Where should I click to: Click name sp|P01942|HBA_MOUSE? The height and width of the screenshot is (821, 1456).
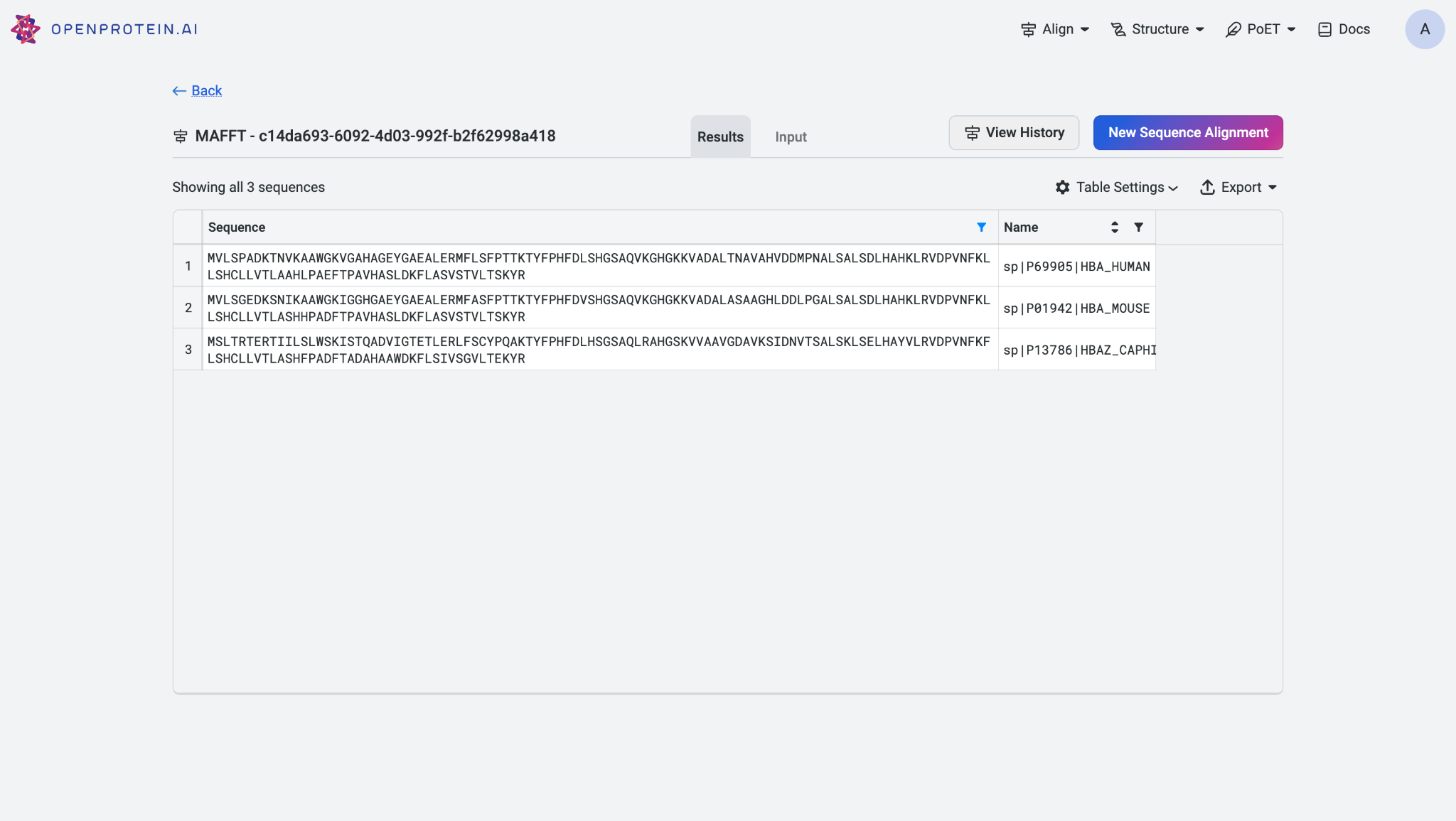pos(1076,308)
